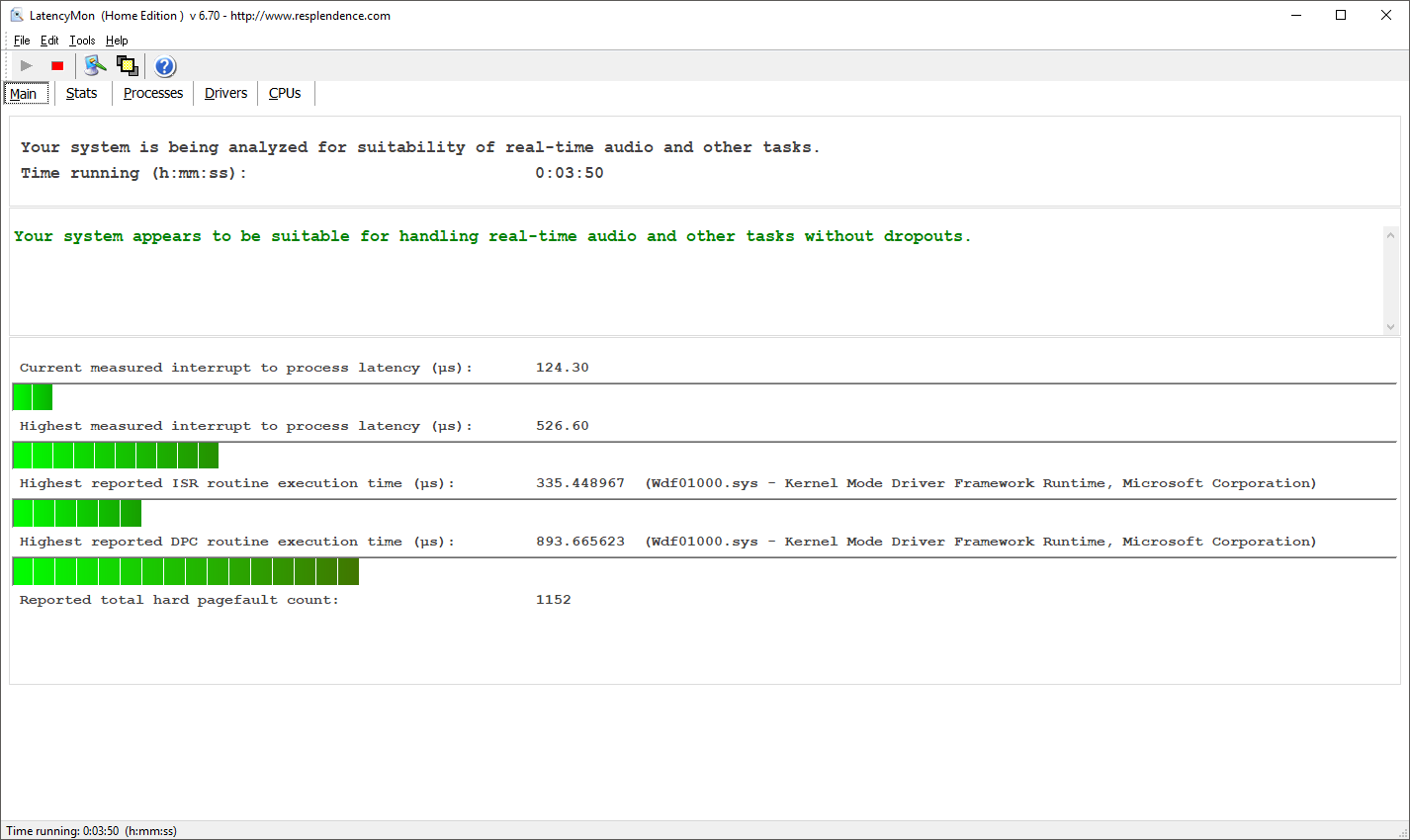Click the Highest reported DPC routine label
The width and height of the screenshot is (1410, 840).
click(x=237, y=542)
